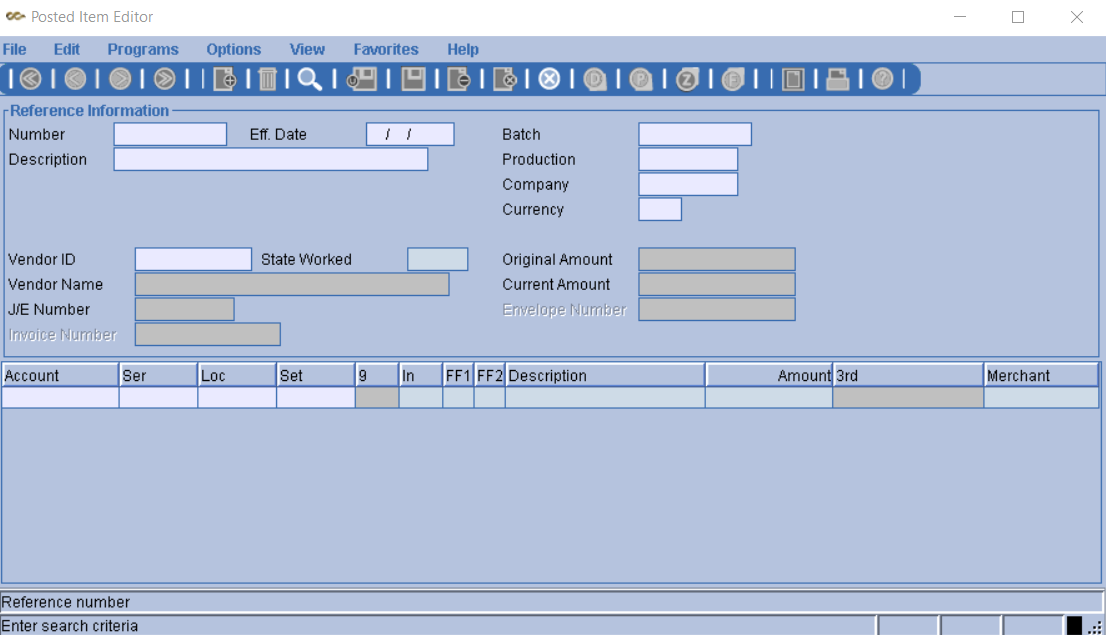Click the question mark help icon

pos(882,79)
